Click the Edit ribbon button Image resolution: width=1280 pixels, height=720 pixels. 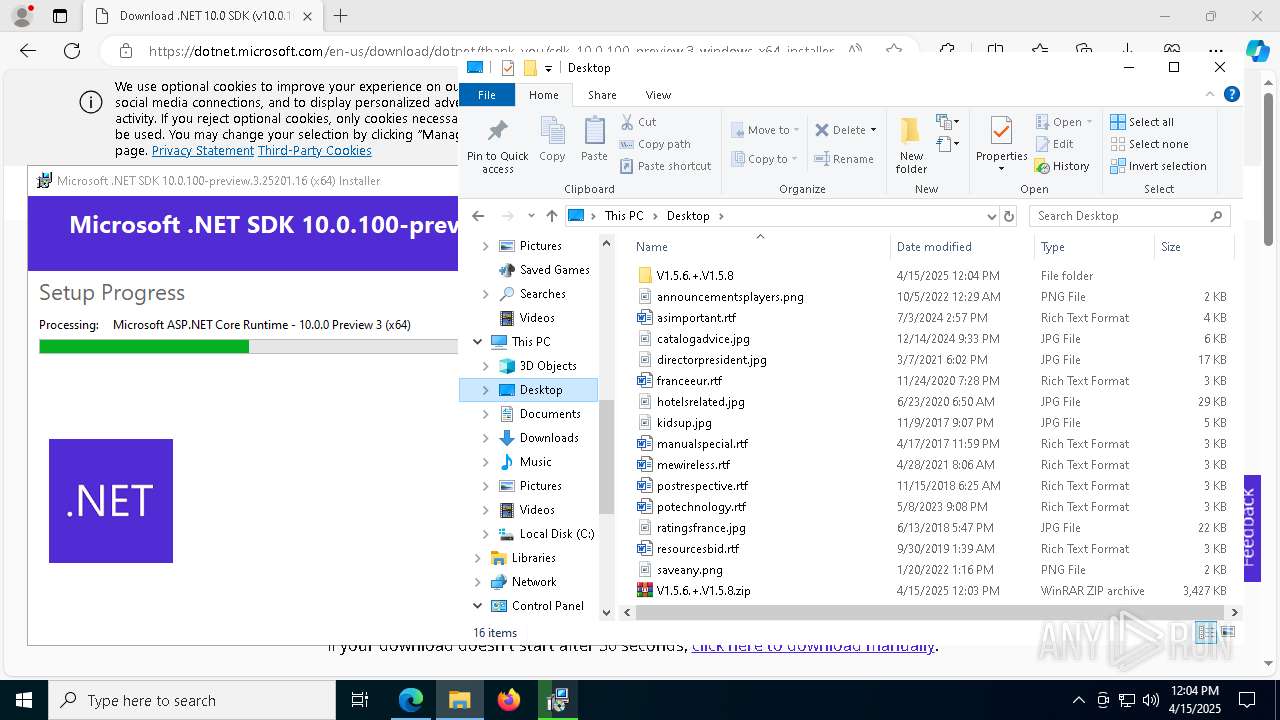(1054, 144)
